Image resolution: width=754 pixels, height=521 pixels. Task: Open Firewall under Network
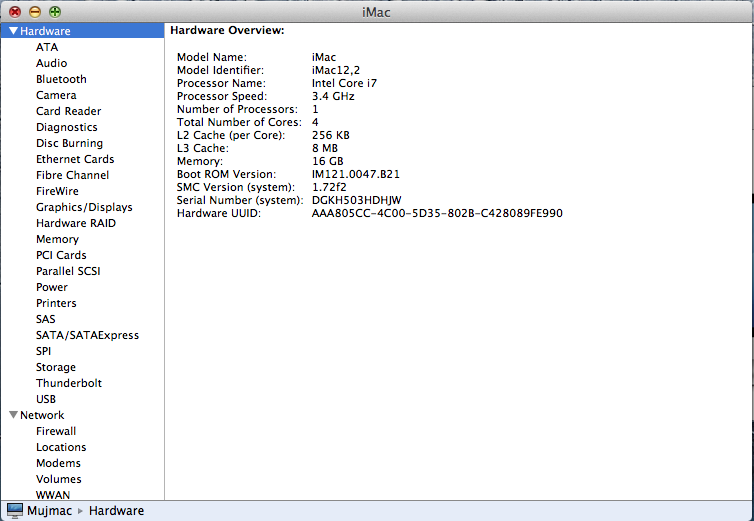(56, 431)
